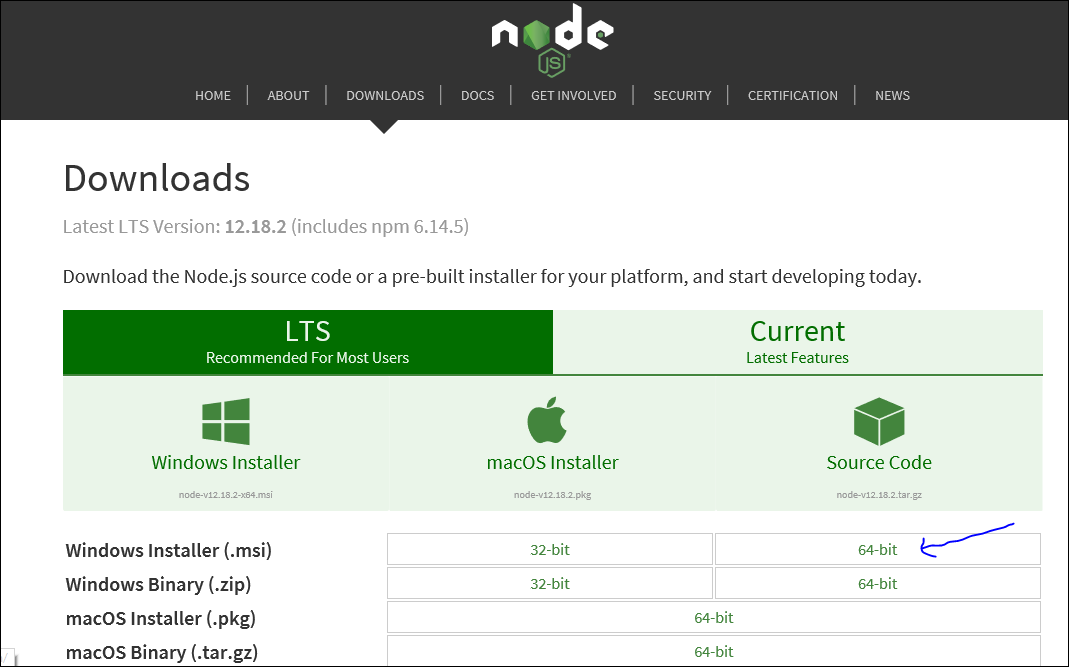This screenshot has height=667, width=1069.
Task: Open the GET INVOLVED nav item
Action: [x=573, y=95]
